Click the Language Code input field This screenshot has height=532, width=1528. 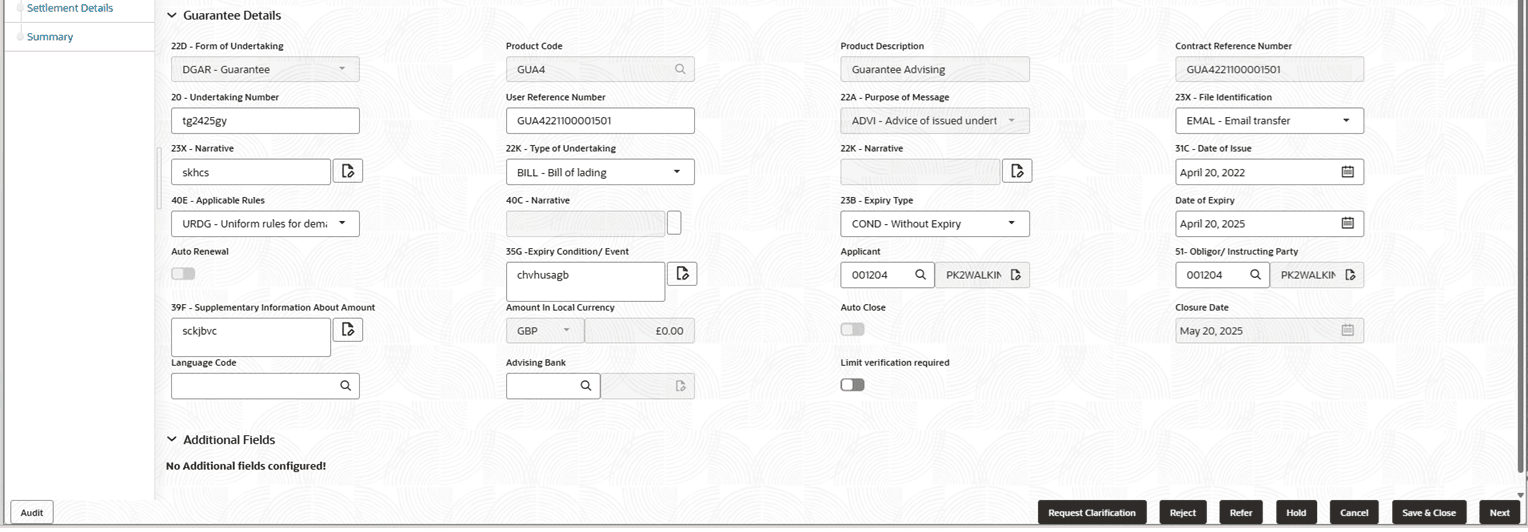click(x=265, y=385)
